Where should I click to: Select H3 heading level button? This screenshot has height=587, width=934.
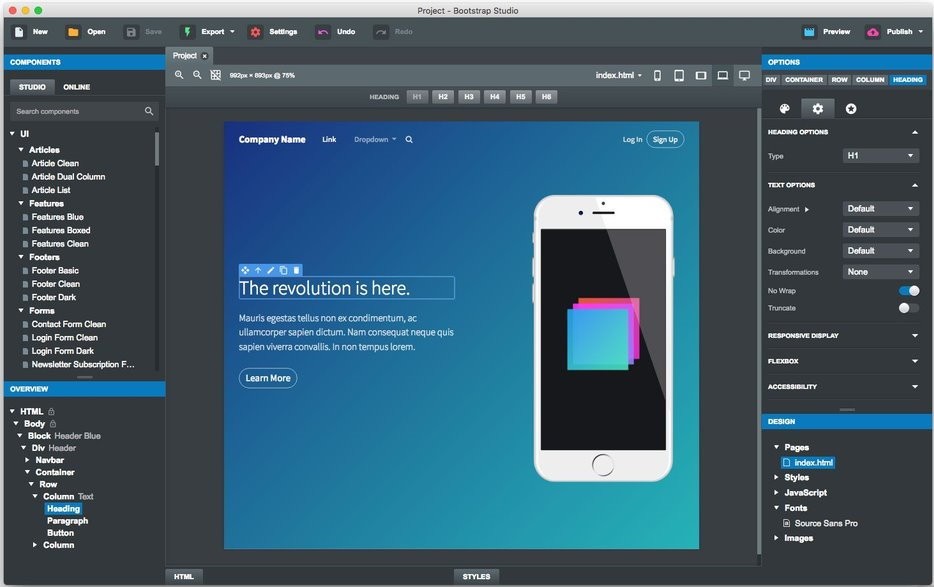click(469, 97)
